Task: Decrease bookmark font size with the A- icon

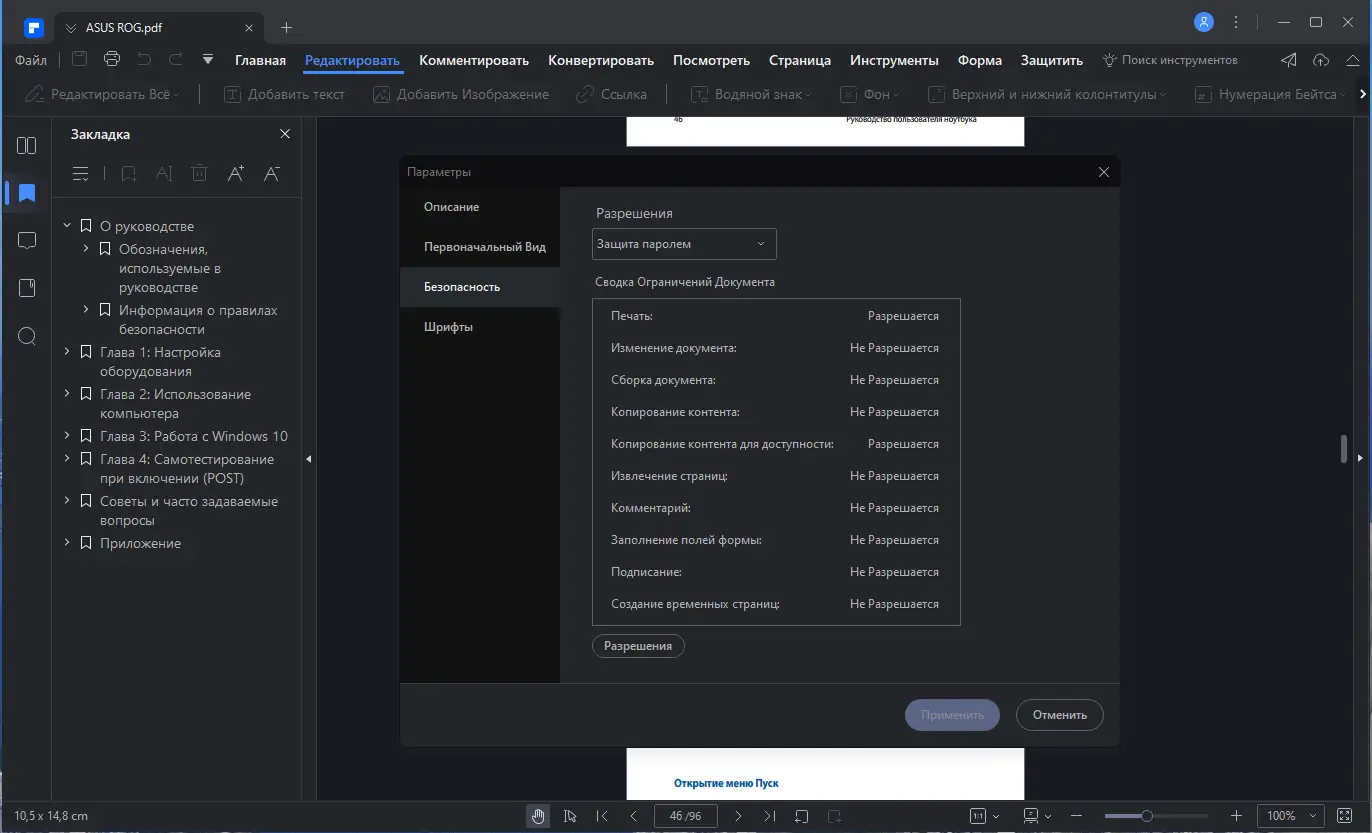Action: pos(271,174)
